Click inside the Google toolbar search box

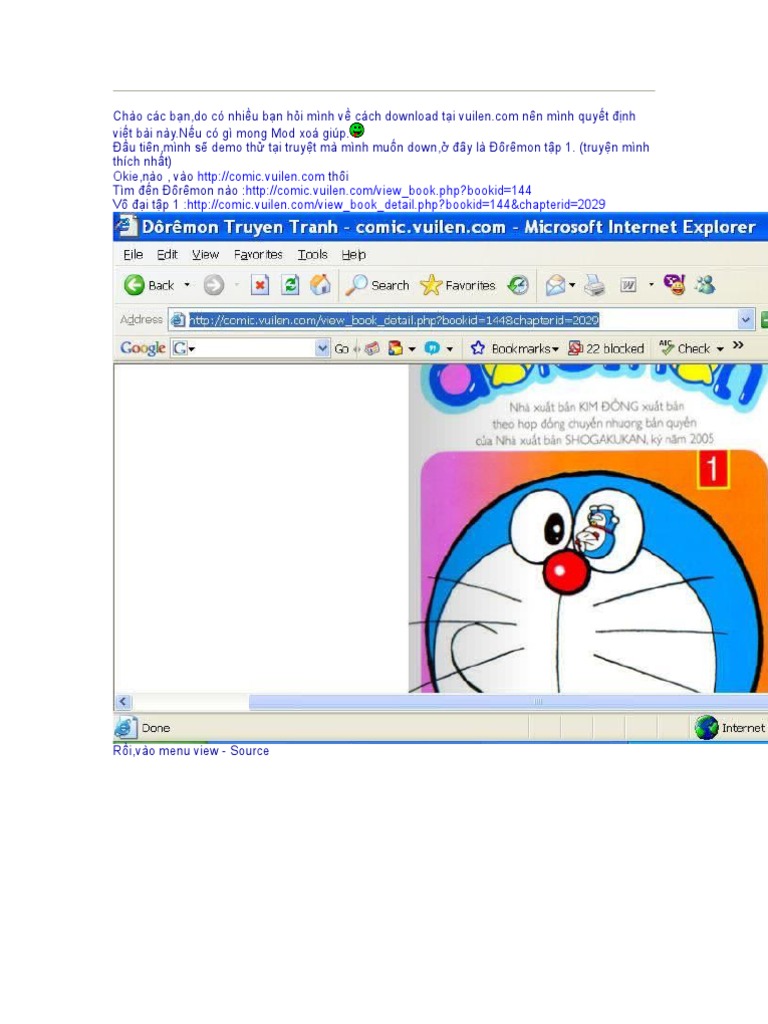click(251, 348)
